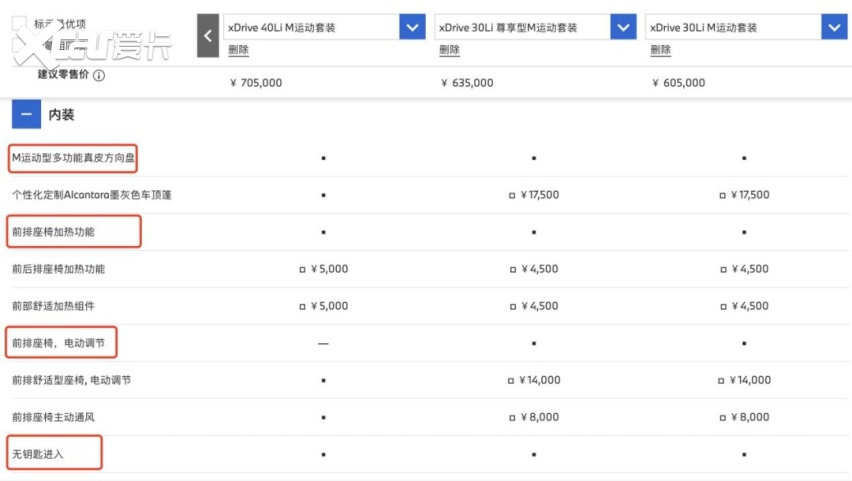
Task: Click ¥17,500 Alcantara option for 30Li 尊享型
Action: [534, 195]
